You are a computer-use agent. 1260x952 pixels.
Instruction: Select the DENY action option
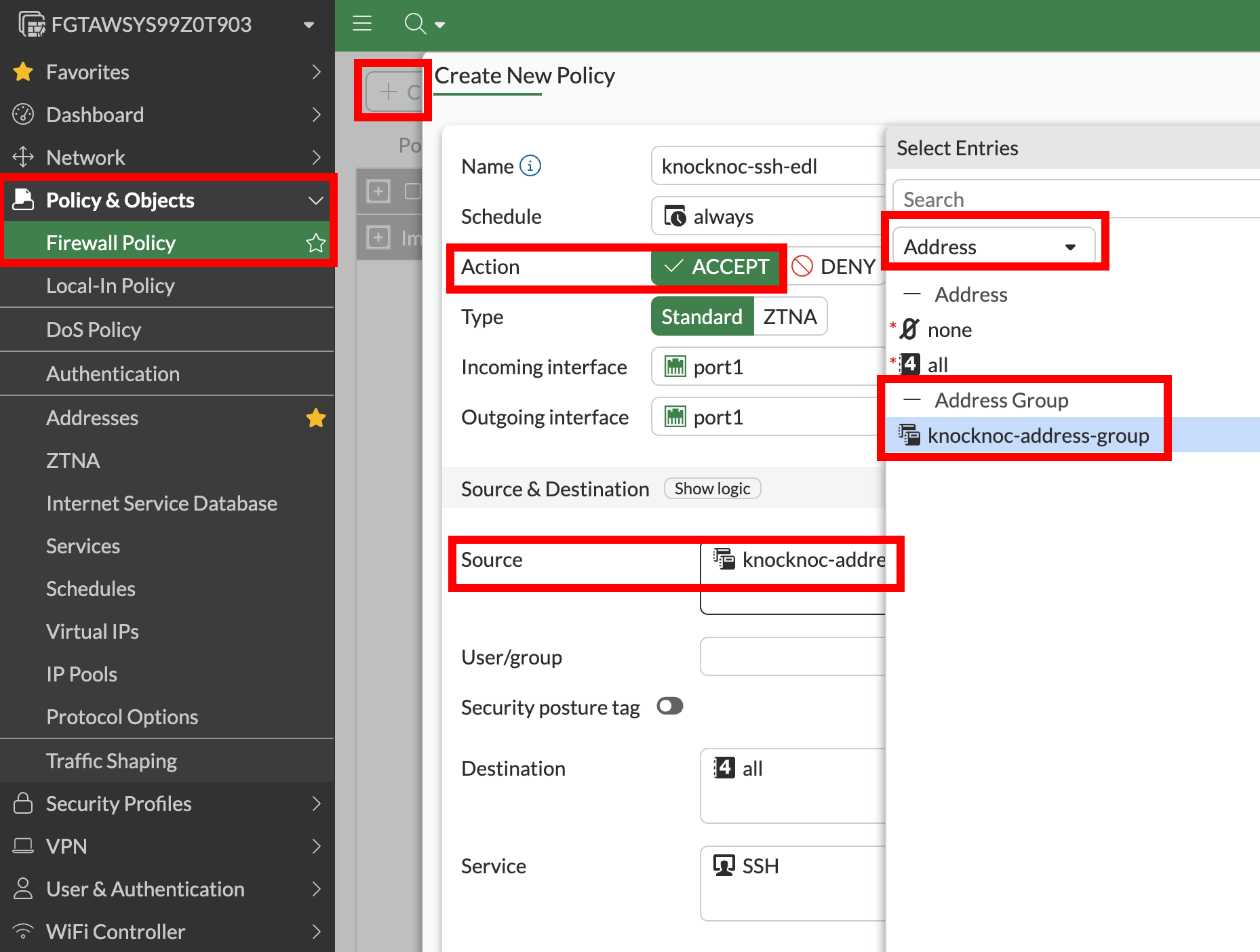[835, 266]
